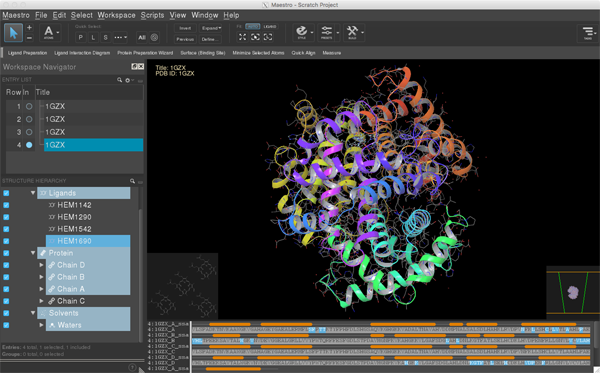Uncheck the Chain C checkbox
Image resolution: width=600 pixels, height=373 pixels.
point(6,301)
